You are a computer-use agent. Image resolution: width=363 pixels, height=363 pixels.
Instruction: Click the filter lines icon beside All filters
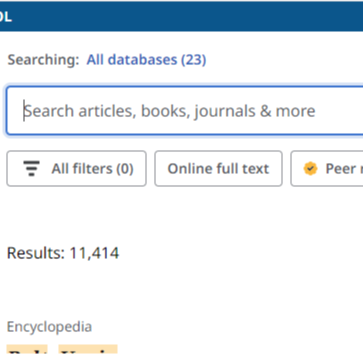(31, 168)
